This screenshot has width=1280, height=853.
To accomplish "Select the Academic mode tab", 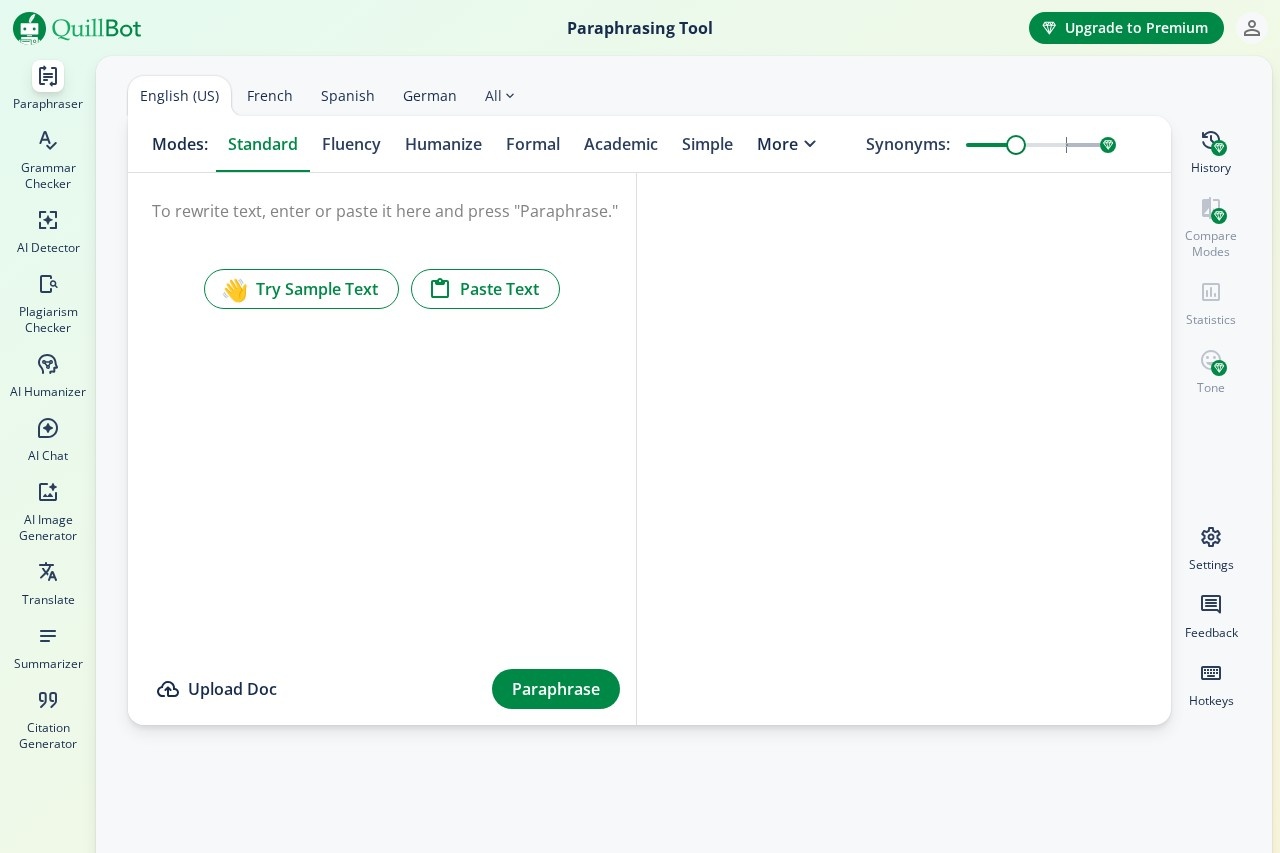I will pyautogui.click(x=620, y=144).
